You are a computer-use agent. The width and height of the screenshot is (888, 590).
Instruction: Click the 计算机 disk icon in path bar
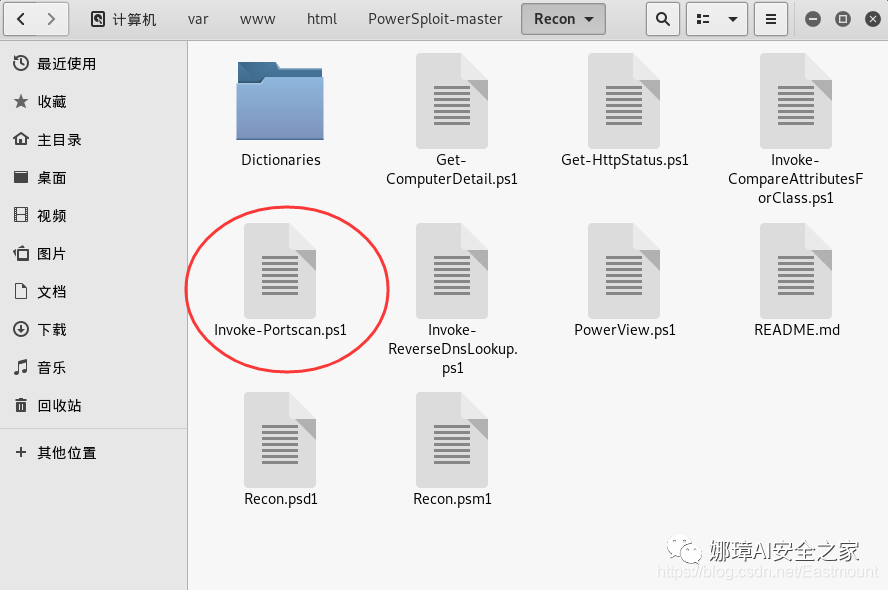click(x=97, y=19)
